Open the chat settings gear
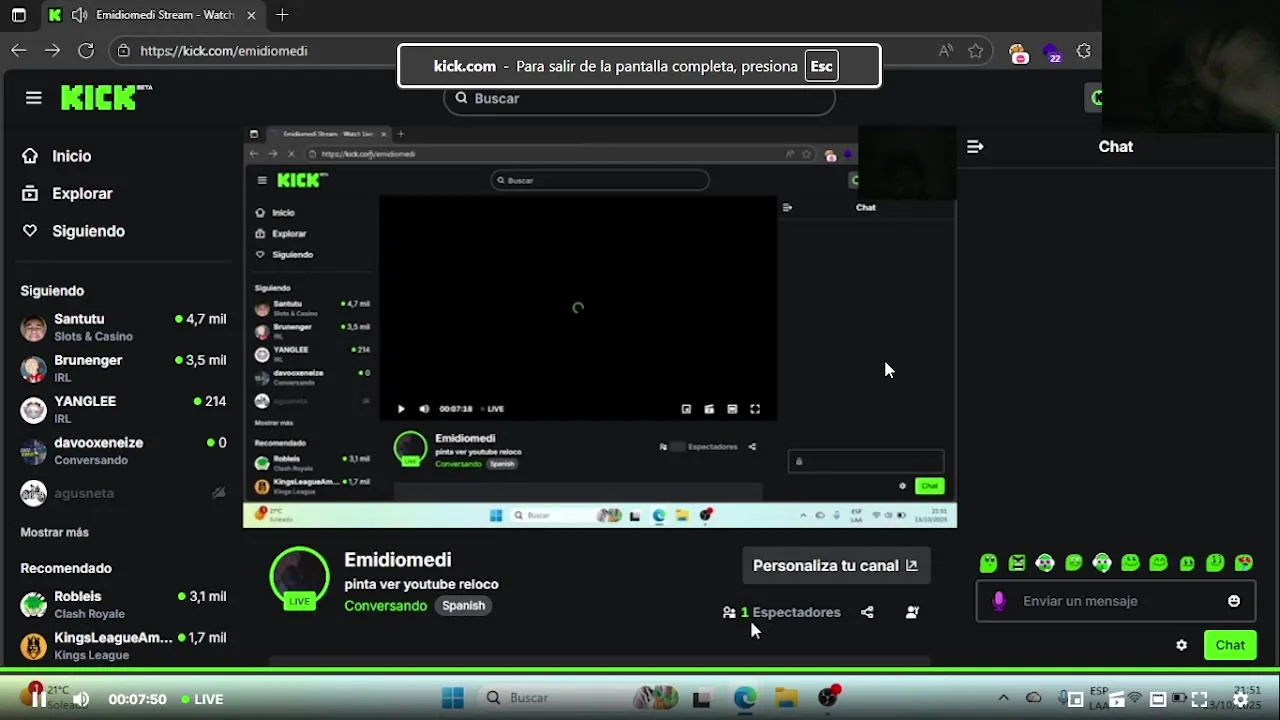The image size is (1280, 720). tap(1181, 645)
